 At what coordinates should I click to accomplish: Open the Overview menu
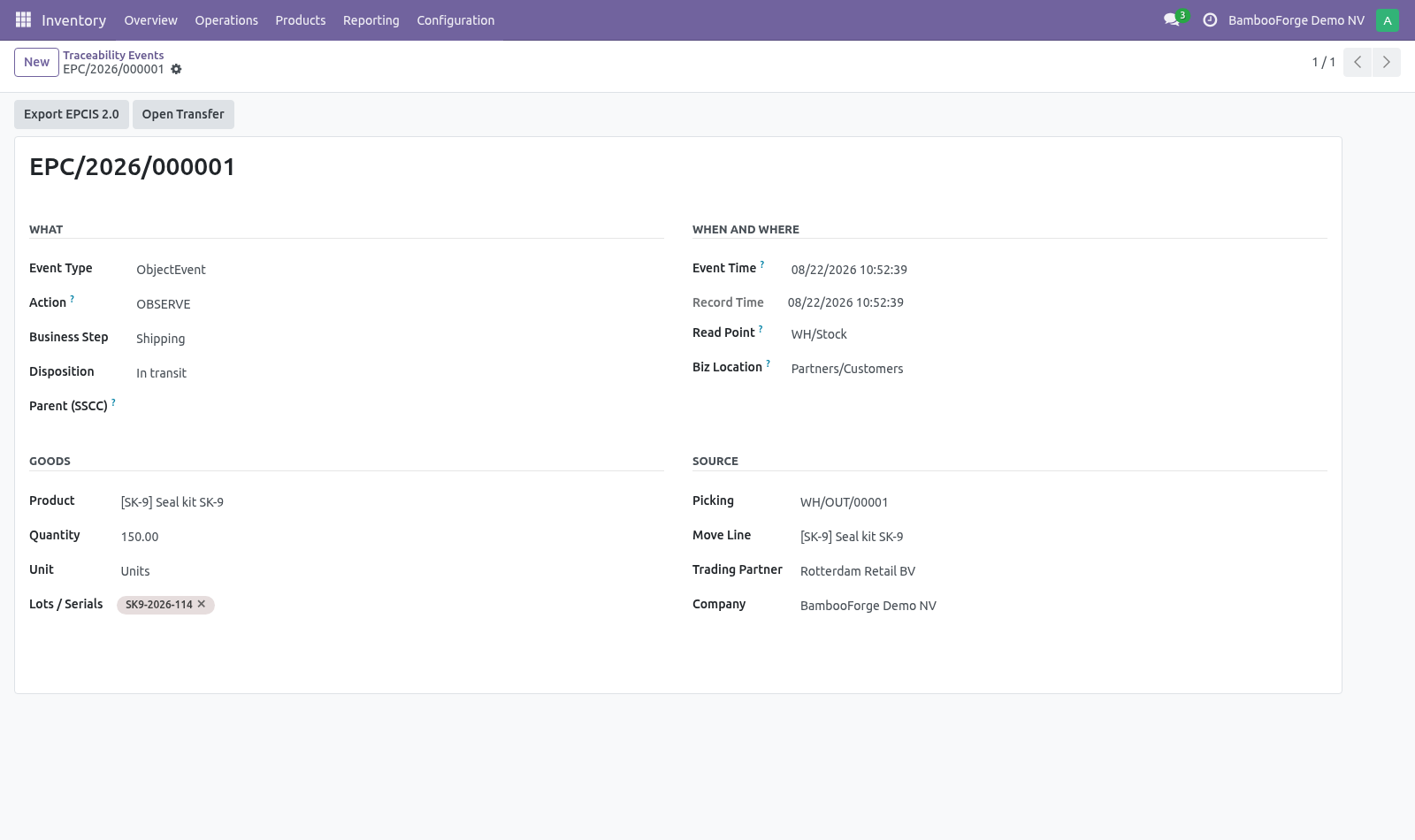point(150,20)
